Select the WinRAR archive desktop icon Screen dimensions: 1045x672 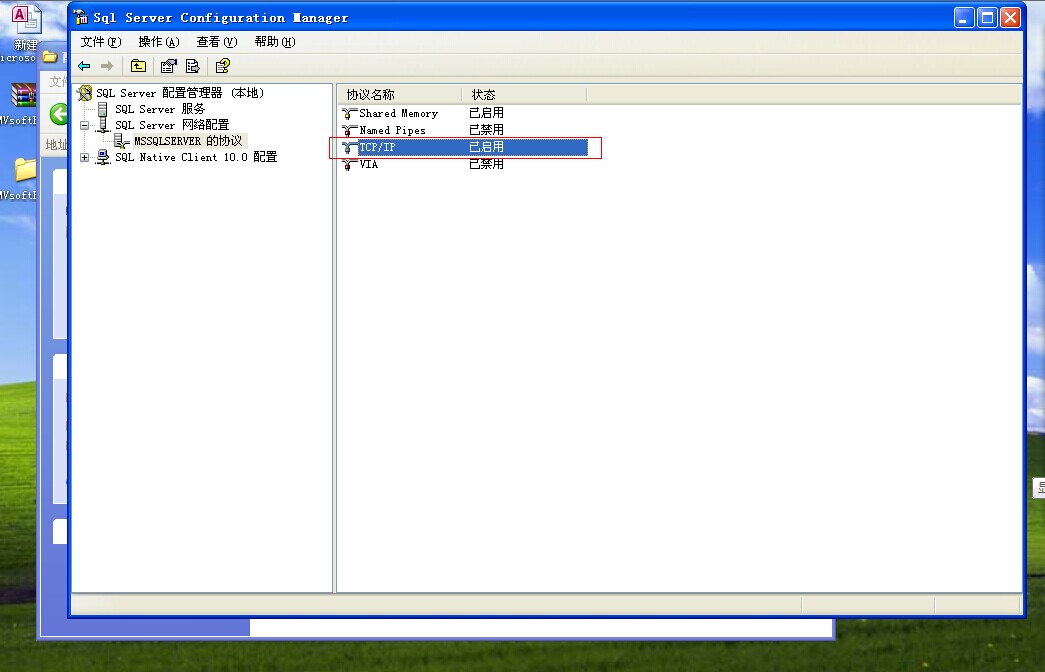click(x=22, y=95)
